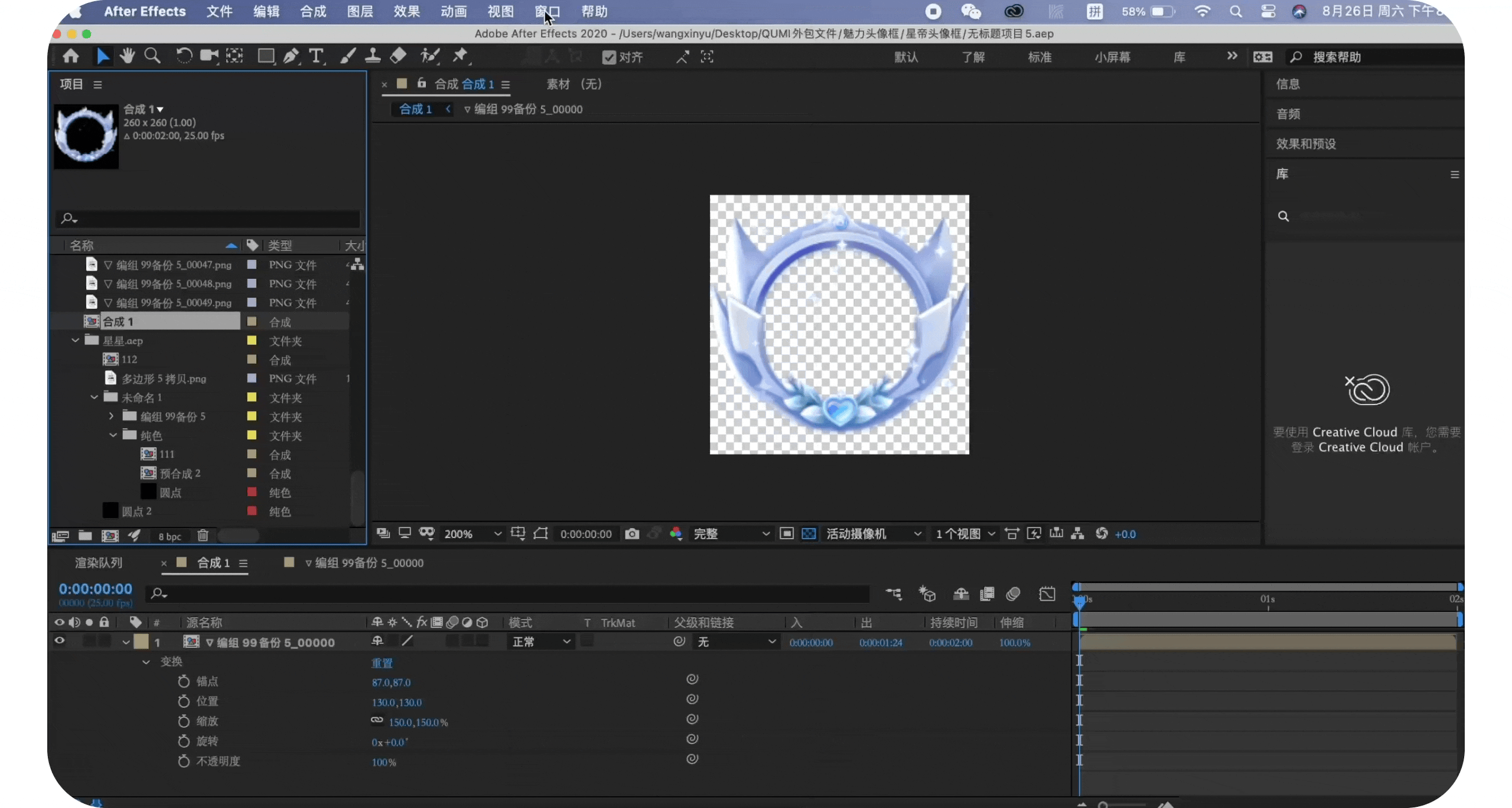Open the 窗口 menu

click(x=547, y=11)
